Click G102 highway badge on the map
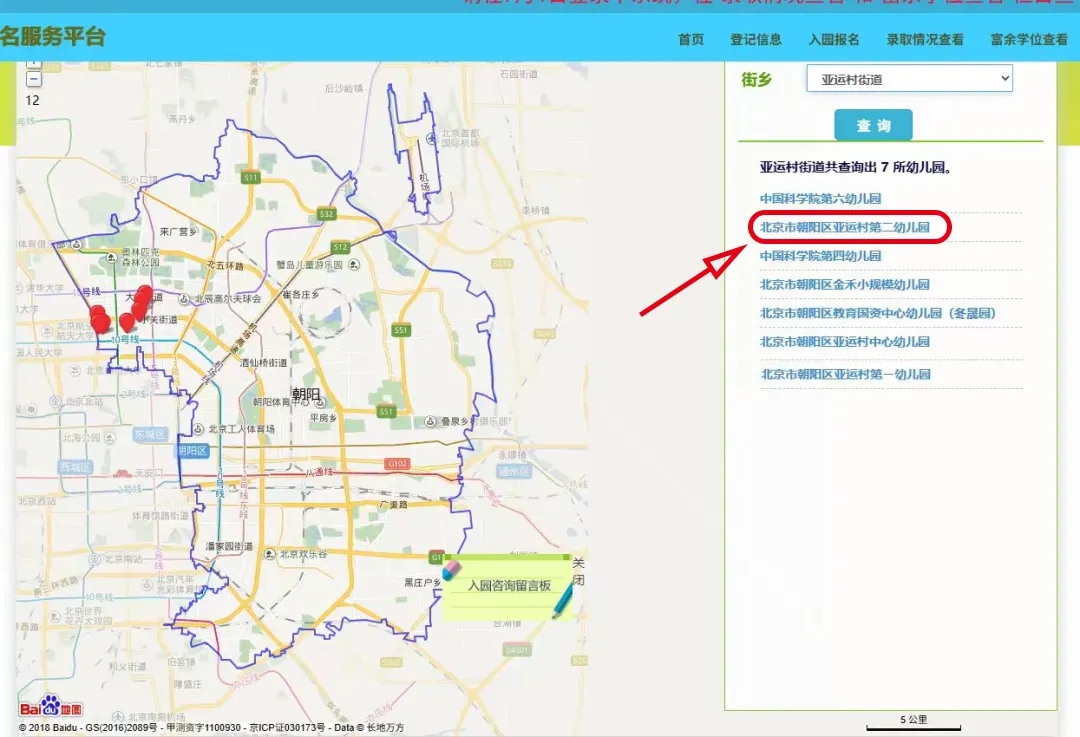The height and width of the screenshot is (737, 1080). pyautogui.click(x=397, y=464)
